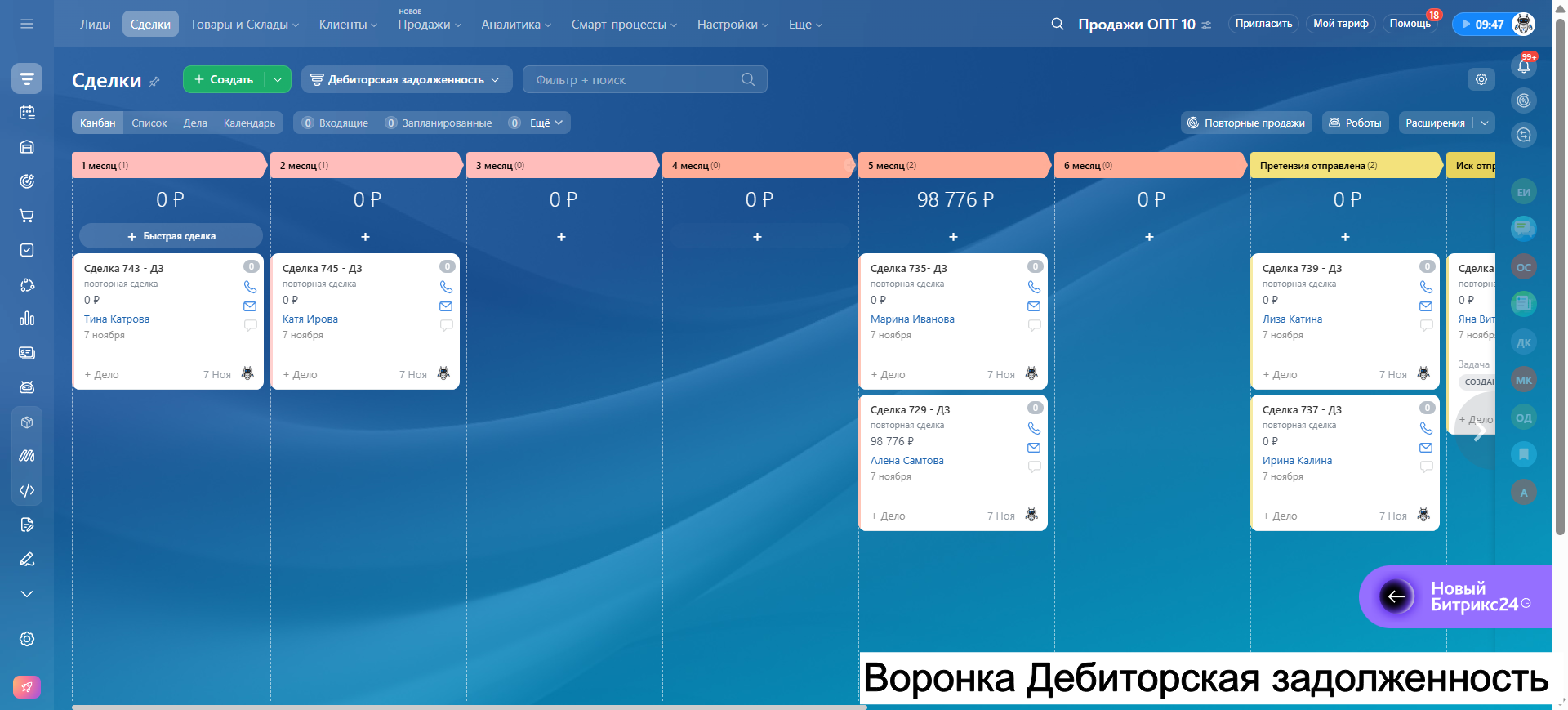The width and height of the screenshot is (1568, 710).
Task: Open kanban settings gear icon
Action: (1481, 79)
